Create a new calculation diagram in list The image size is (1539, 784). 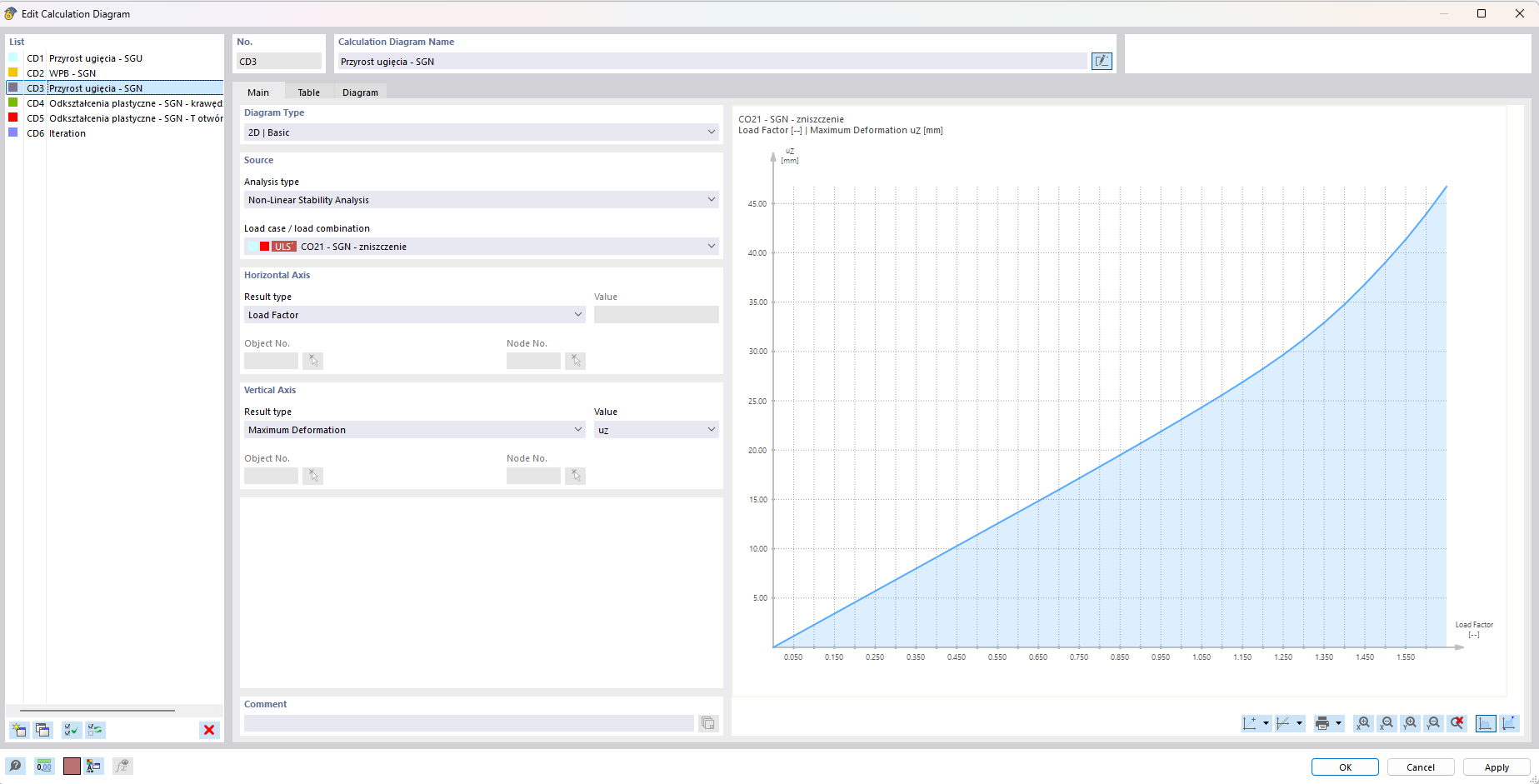click(x=19, y=730)
